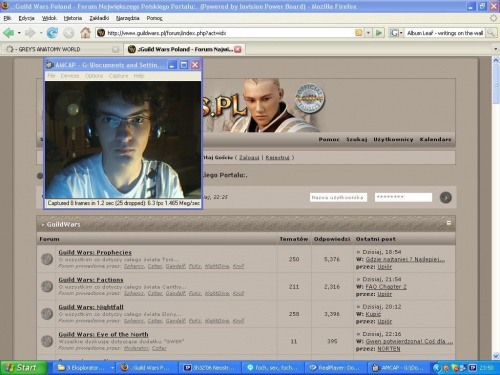Click the Windows Start button
Viewport: 500px width, 375px height.
coord(23,368)
